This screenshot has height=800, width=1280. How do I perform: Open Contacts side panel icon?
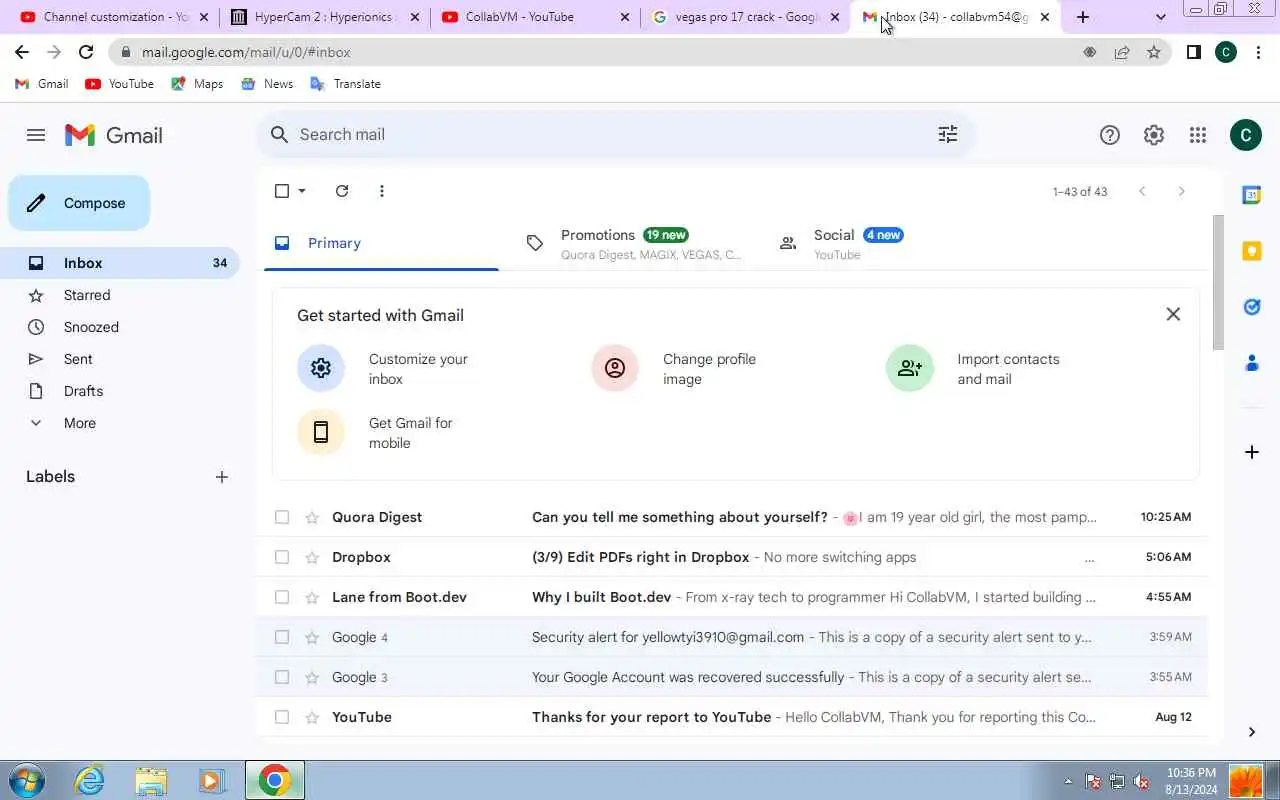point(1251,363)
